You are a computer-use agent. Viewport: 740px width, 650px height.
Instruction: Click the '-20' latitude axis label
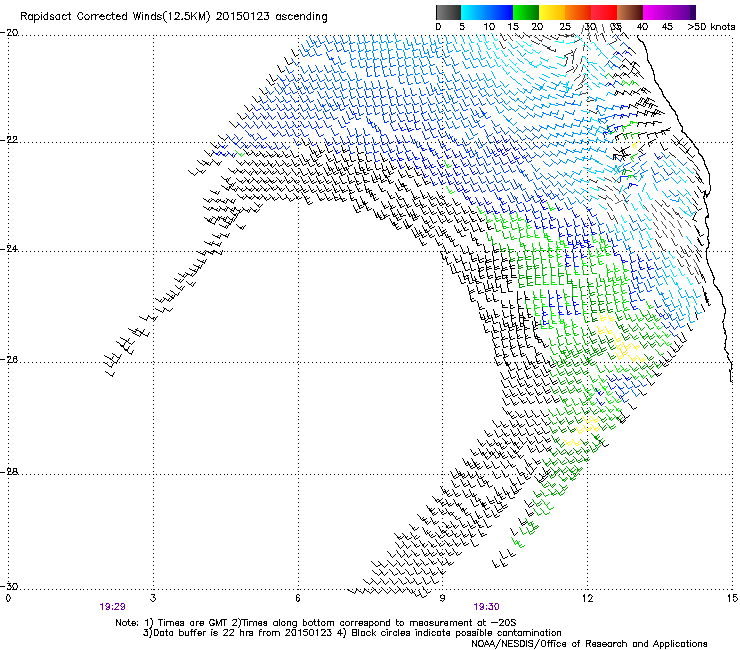(x=9, y=33)
